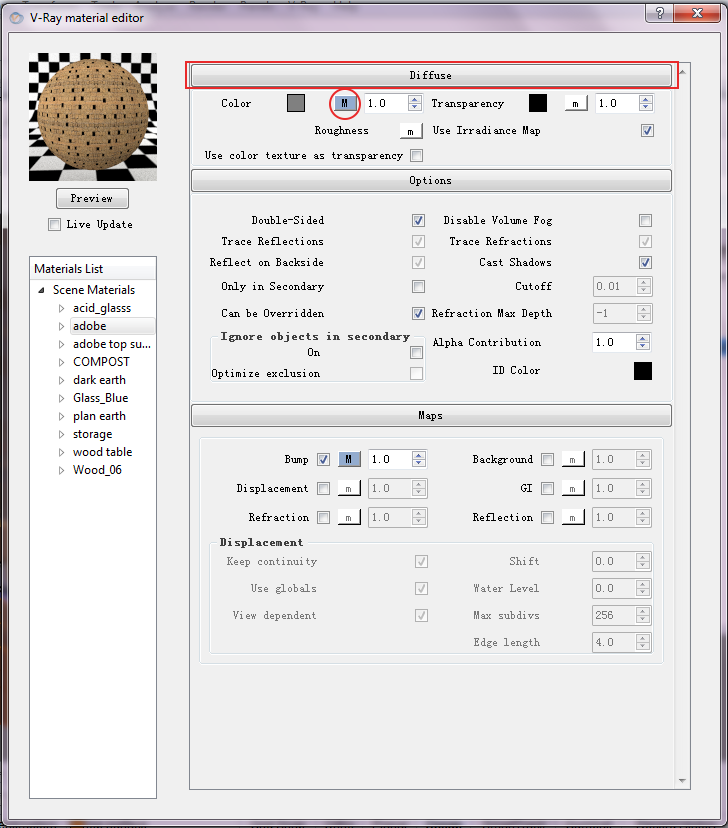728x828 pixels.
Task: Click the material preview sphere thumbnail
Action: tap(93, 117)
